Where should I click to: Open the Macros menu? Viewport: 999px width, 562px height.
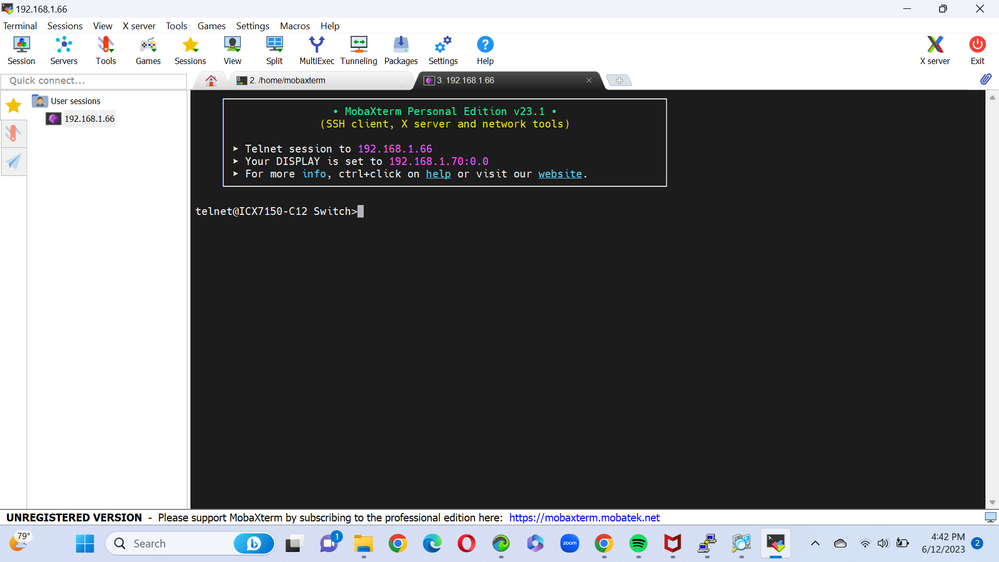pos(294,26)
